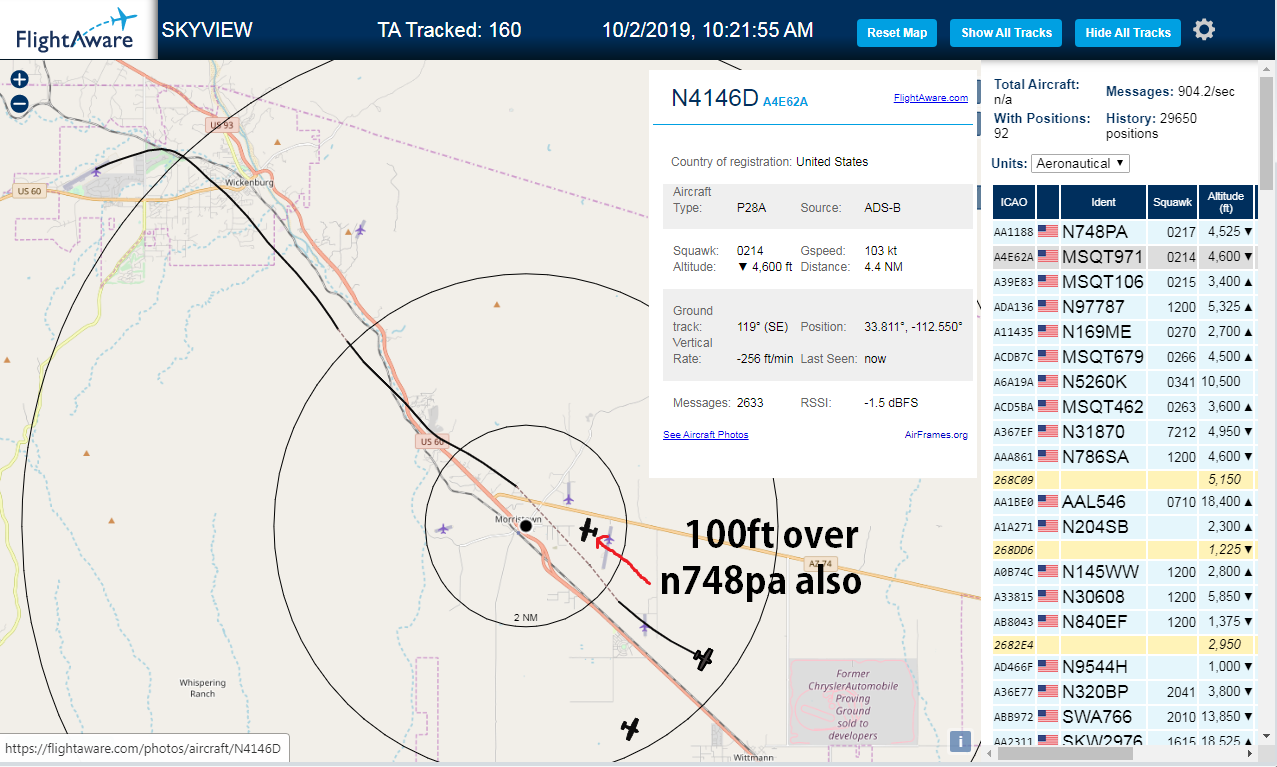Select N748PA row in aircraft table
This screenshot has width=1277, height=767.
pyautogui.click(x=1124, y=231)
